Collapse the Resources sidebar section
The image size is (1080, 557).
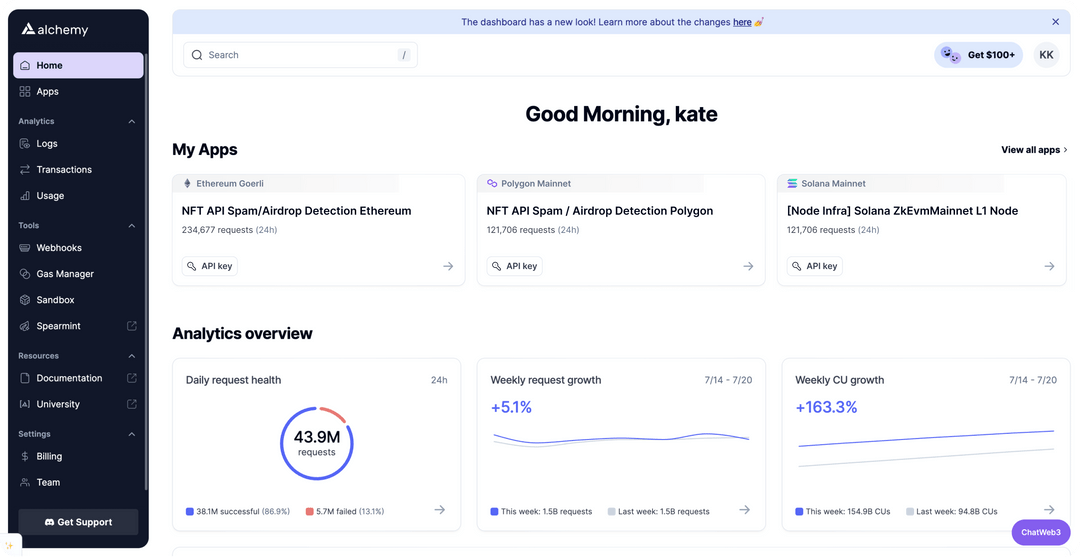(x=132, y=356)
